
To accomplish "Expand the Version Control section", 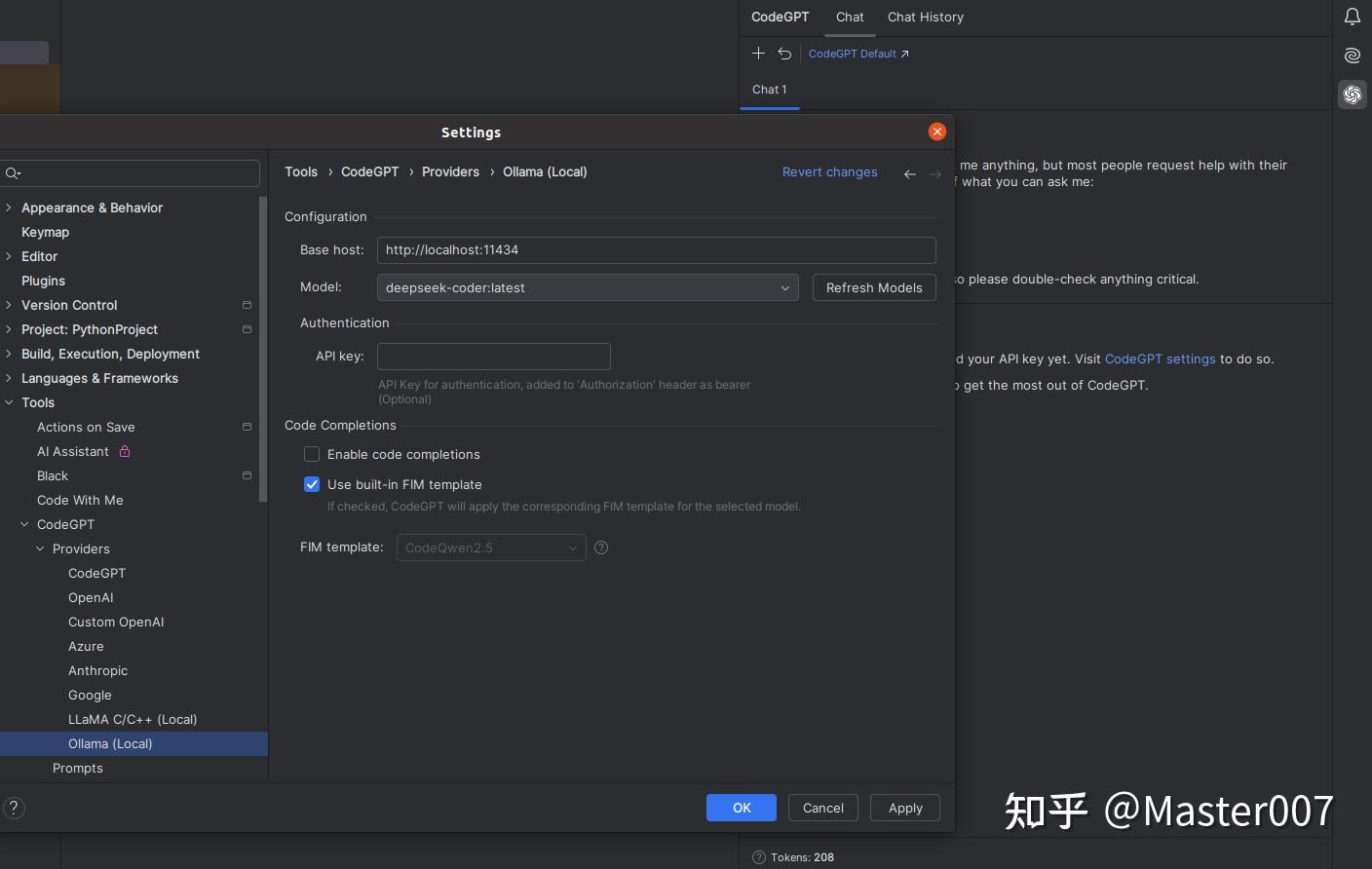I will [x=9, y=305].
